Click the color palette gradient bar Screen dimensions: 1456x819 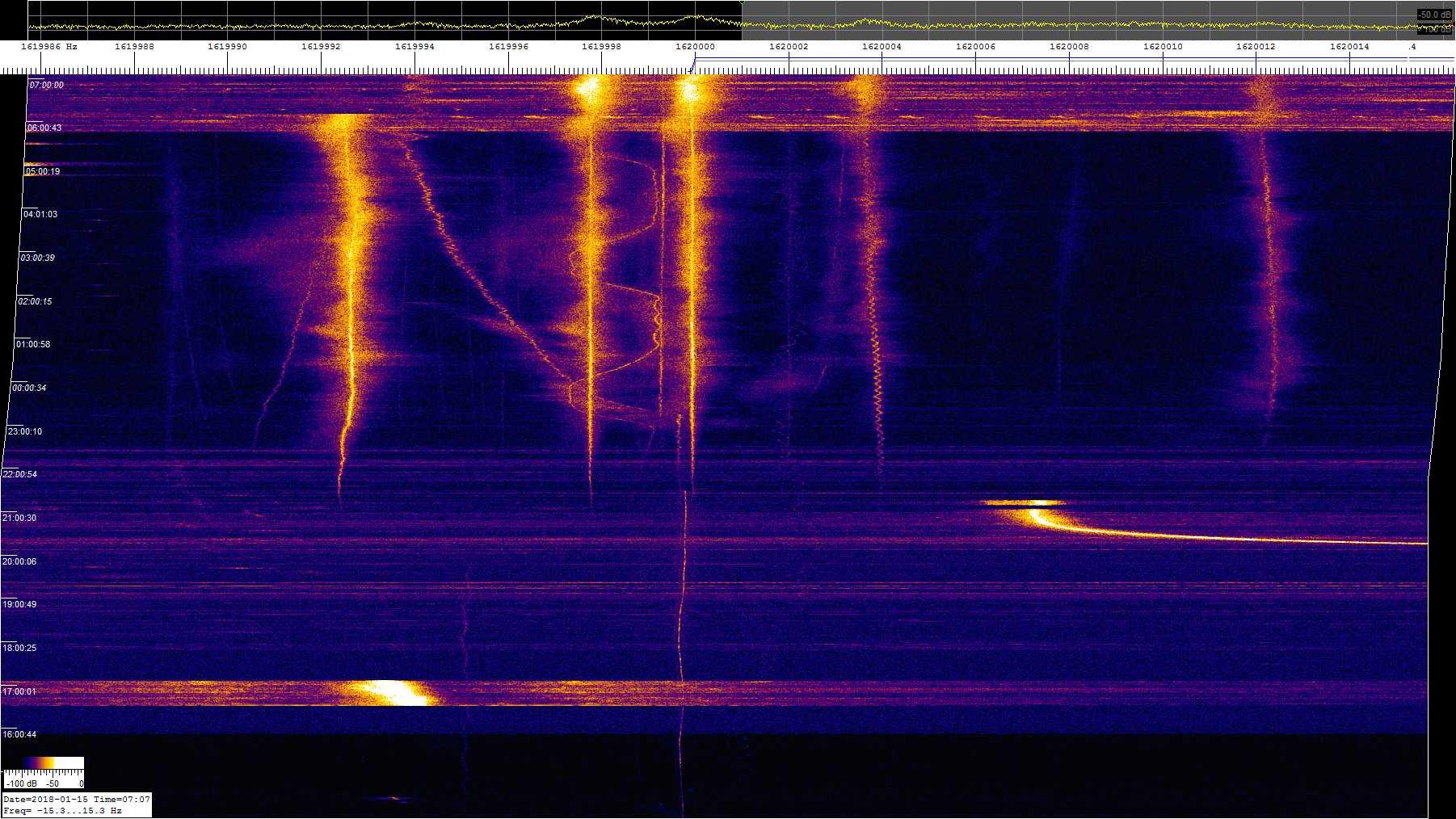click(44, 763)
